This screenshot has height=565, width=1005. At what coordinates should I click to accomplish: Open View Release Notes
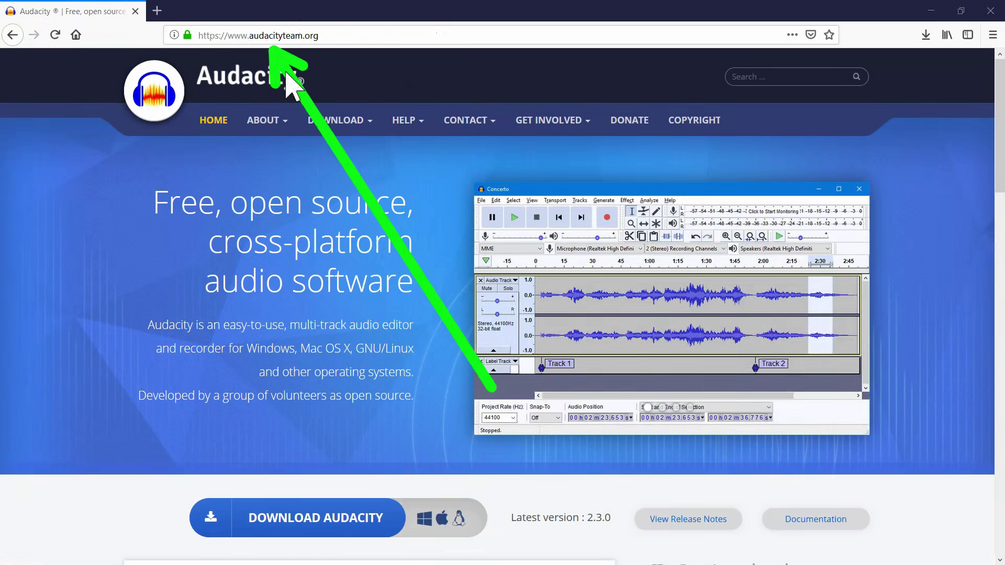click(688, 519)
